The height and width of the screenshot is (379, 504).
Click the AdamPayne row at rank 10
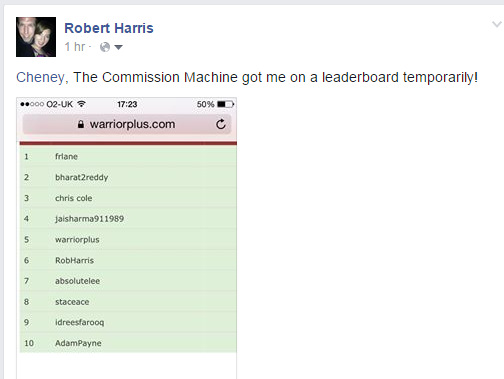click(128, 343)
